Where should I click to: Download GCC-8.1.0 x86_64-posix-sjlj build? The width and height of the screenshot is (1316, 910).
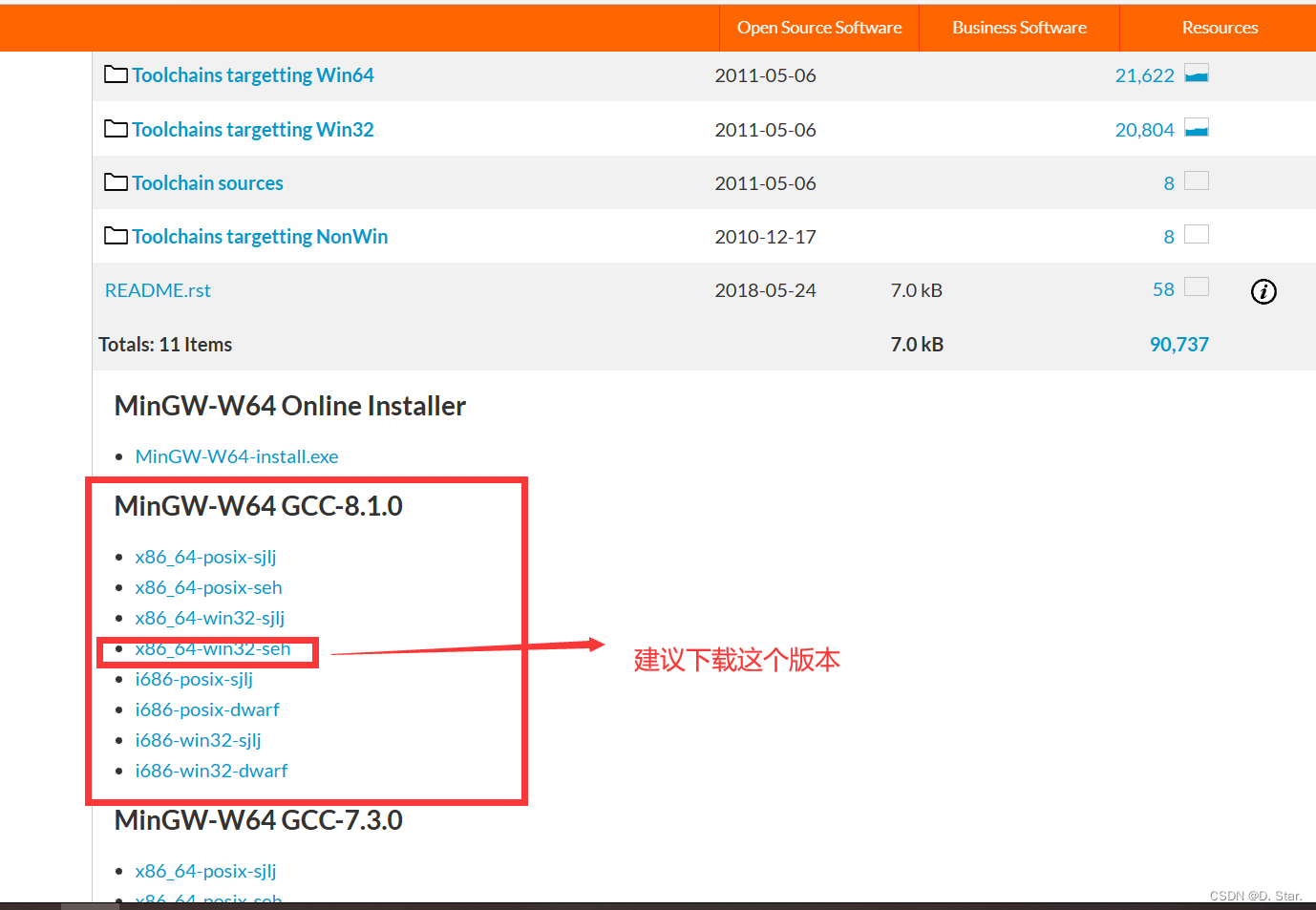pos(205,557)
